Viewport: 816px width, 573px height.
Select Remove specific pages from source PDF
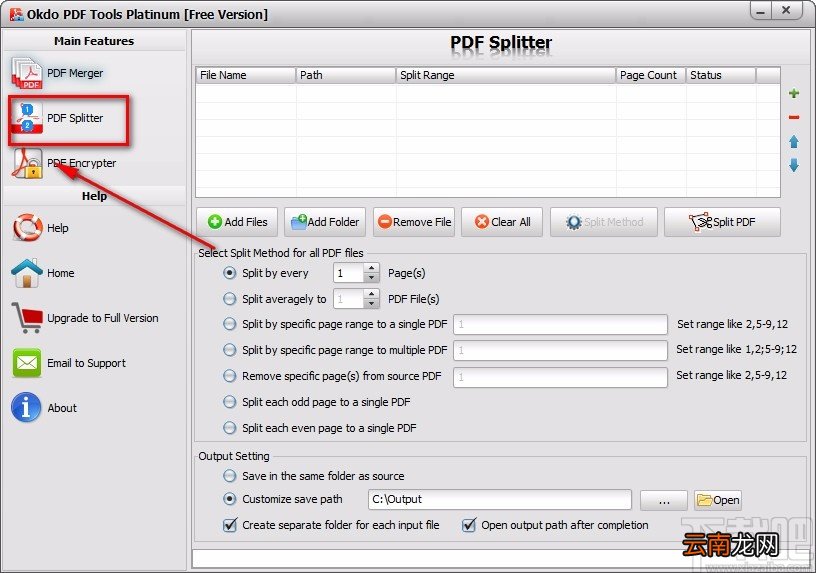[x=230, y=376]
